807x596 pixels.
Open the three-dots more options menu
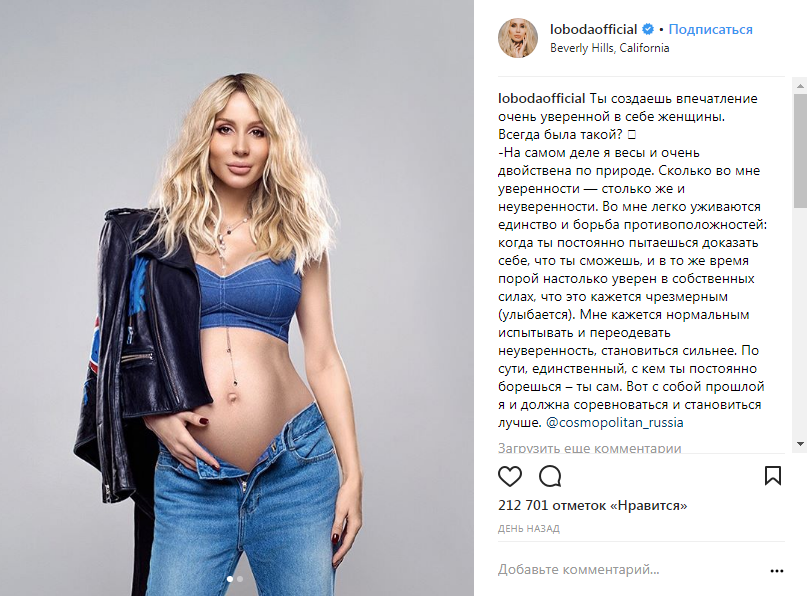777,571
